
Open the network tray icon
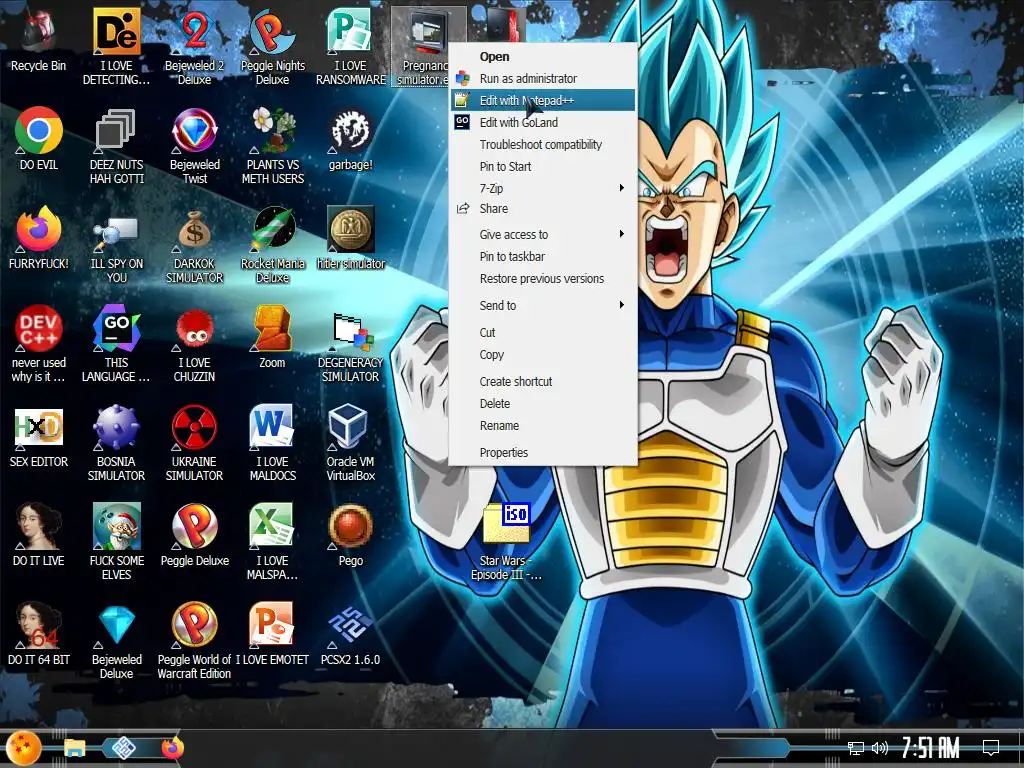(855, 748)
